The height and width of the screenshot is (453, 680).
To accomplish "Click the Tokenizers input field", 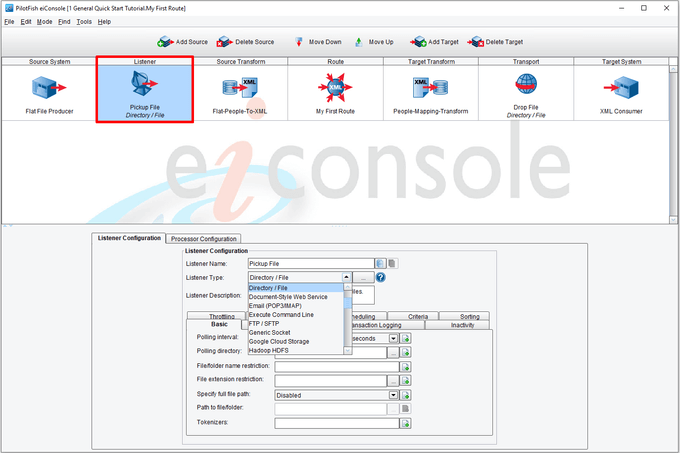I will tap(337, 423).
